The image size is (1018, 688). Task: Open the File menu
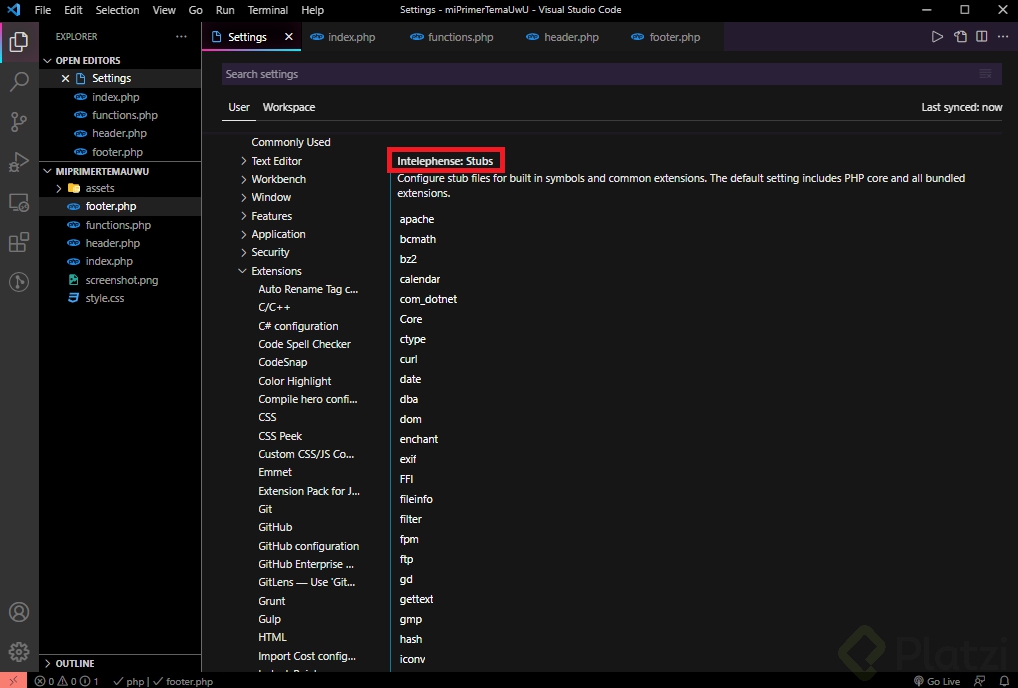(x=43, y=10)
